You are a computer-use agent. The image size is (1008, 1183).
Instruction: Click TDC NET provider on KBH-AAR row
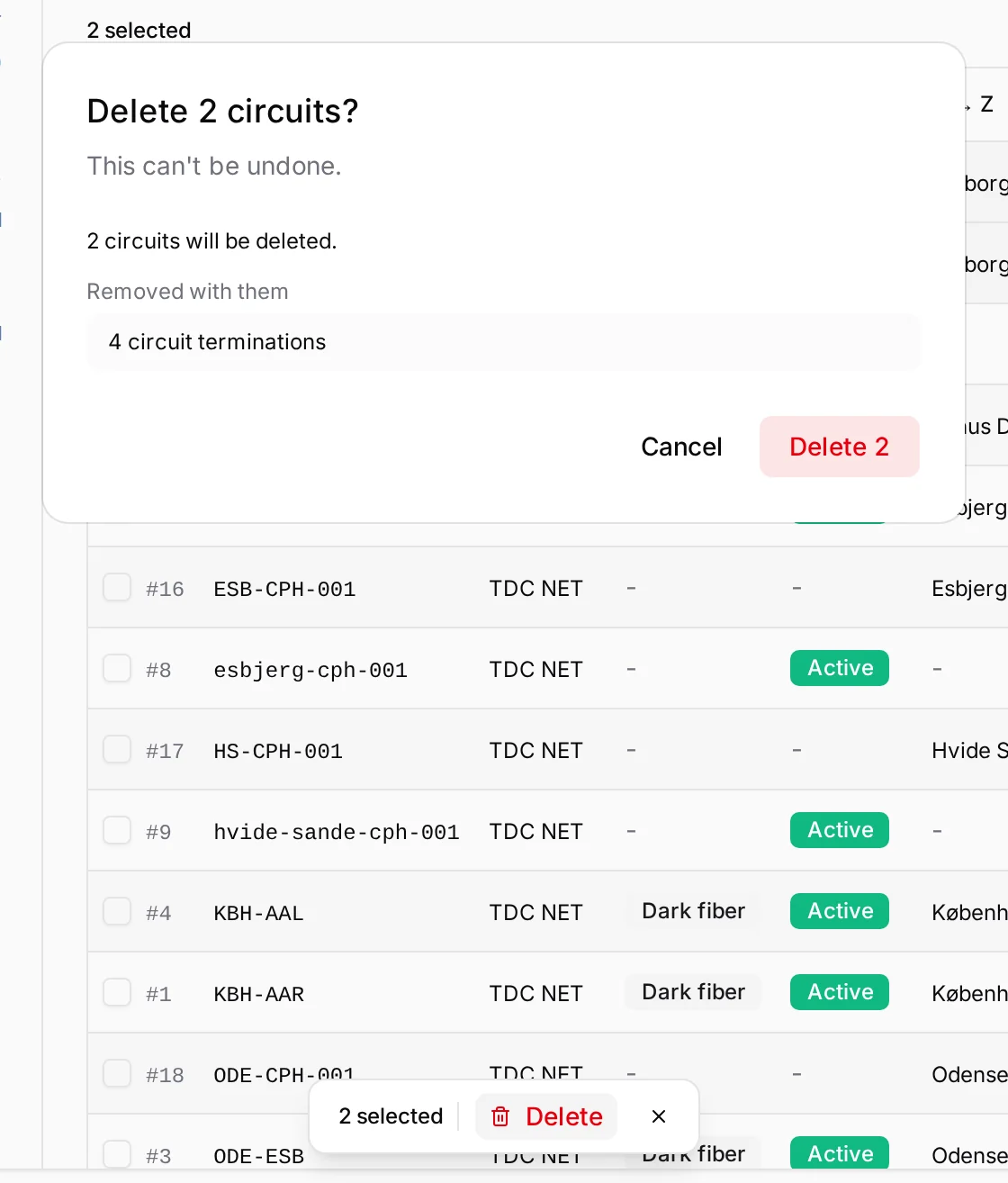[536, 994]
